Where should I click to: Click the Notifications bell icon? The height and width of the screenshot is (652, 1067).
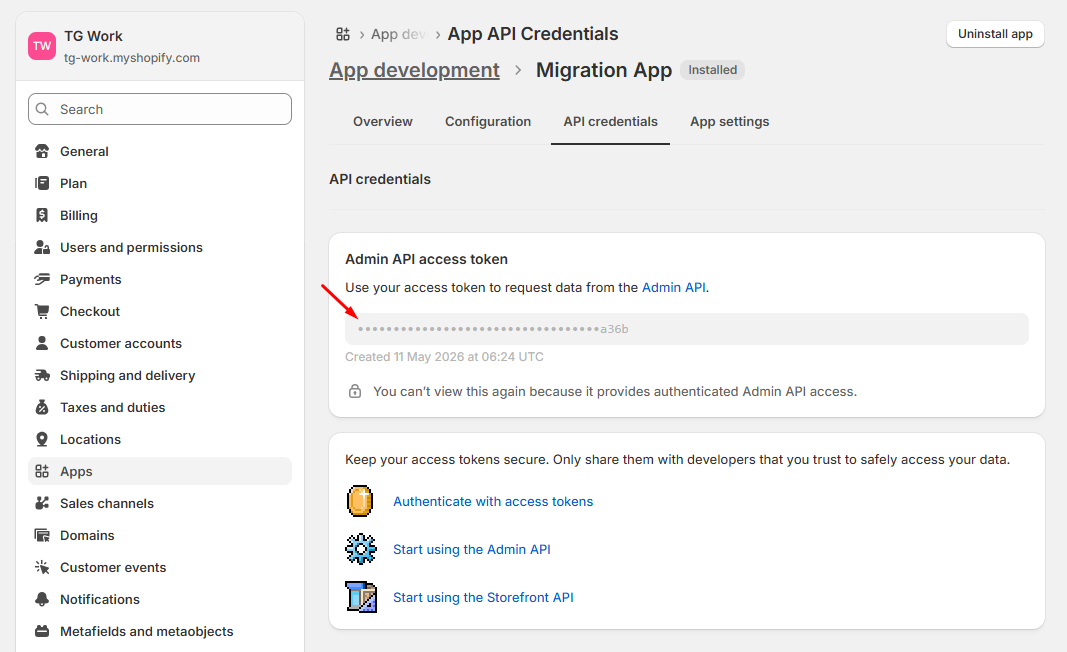pyautogui.click(x=42, y=599)
